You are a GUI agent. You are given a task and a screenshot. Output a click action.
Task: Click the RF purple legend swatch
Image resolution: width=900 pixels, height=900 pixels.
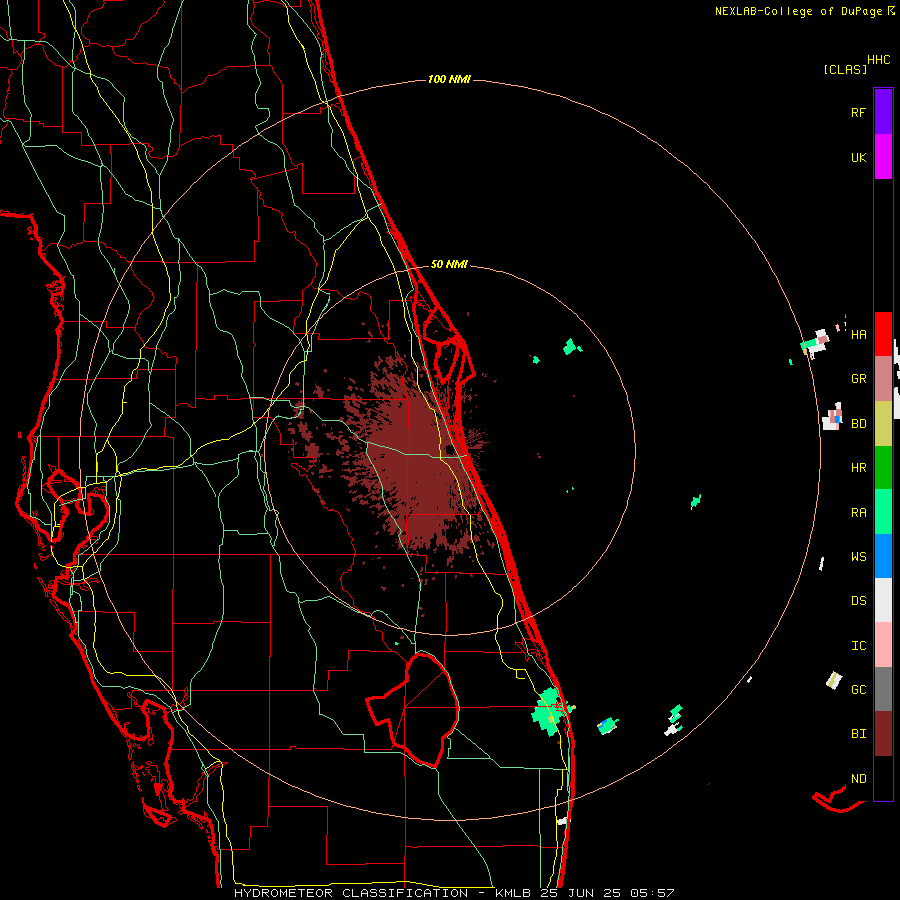[883, 111]
